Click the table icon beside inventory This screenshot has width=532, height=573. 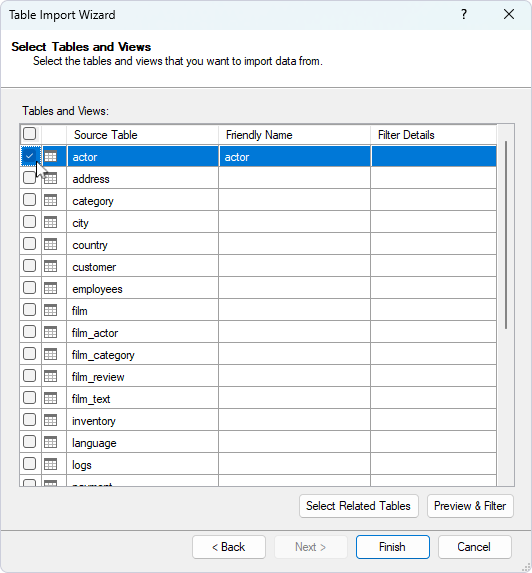coord(50,420)
